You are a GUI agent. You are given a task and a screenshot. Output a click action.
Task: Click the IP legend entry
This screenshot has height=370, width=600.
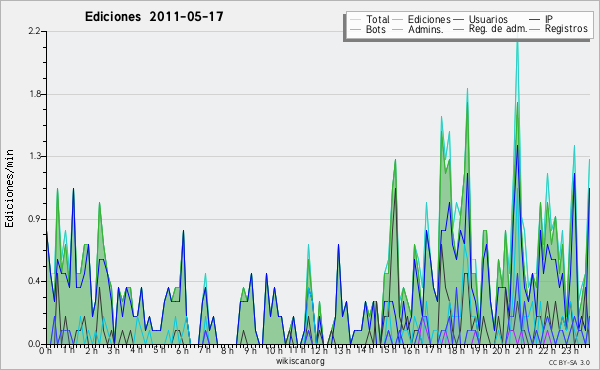(541, 19)
